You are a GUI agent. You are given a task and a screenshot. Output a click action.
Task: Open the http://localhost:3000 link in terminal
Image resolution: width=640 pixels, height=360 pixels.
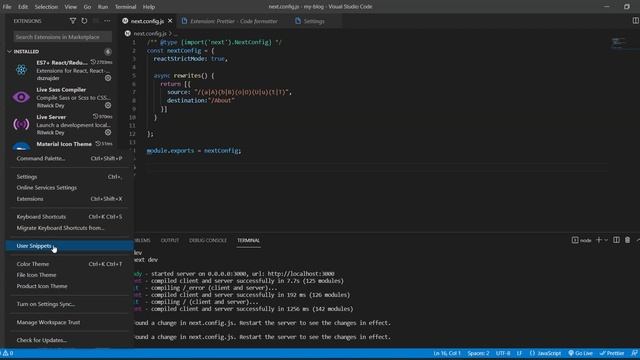(301, 274)
